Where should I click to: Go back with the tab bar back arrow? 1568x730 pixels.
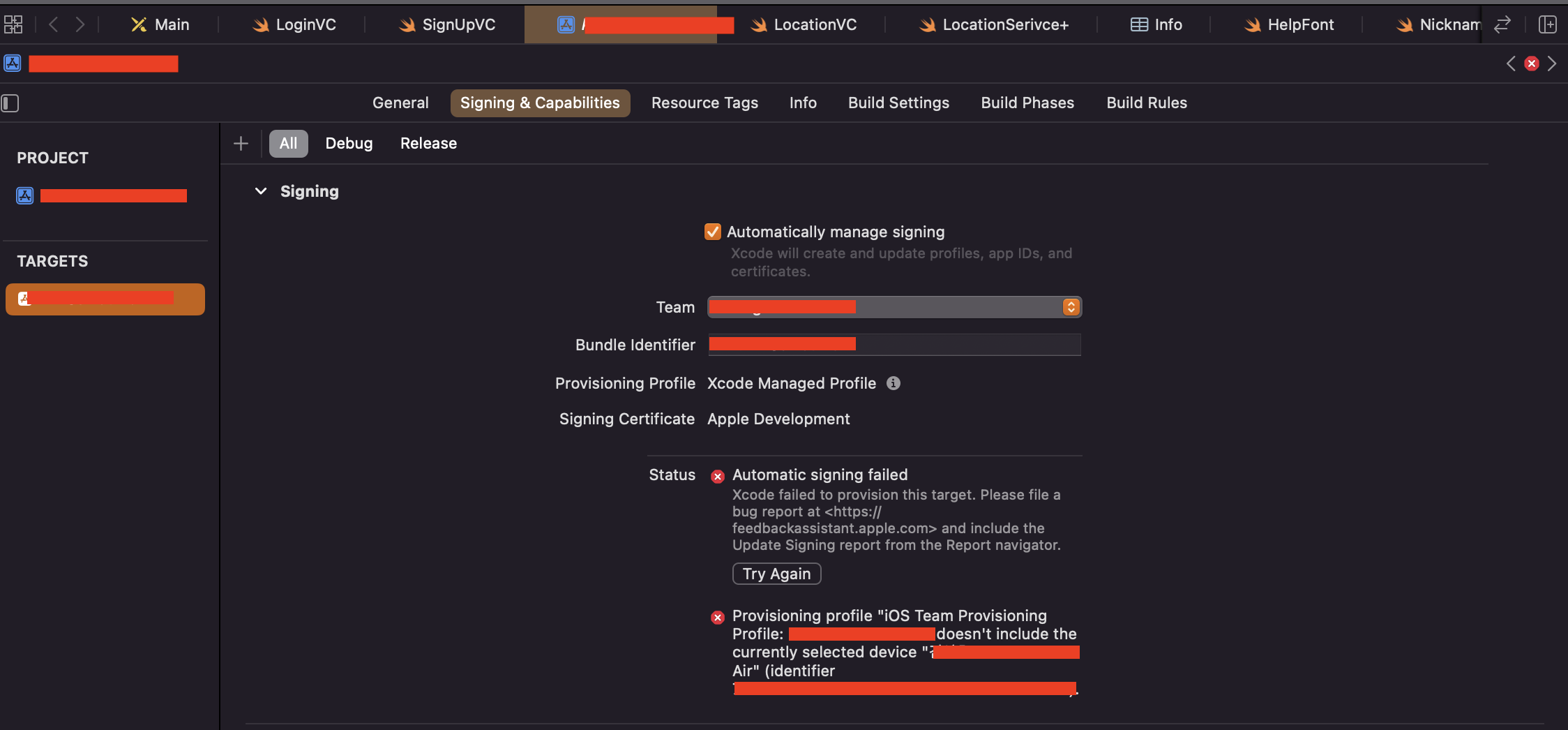tap(53, 24)
